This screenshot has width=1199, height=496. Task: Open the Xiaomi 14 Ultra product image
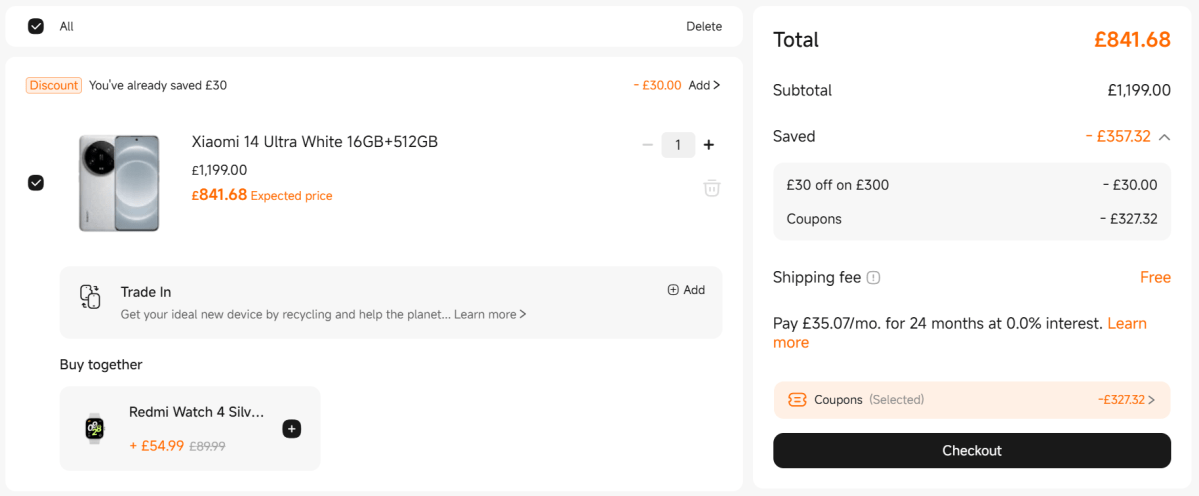coord(119,183)
